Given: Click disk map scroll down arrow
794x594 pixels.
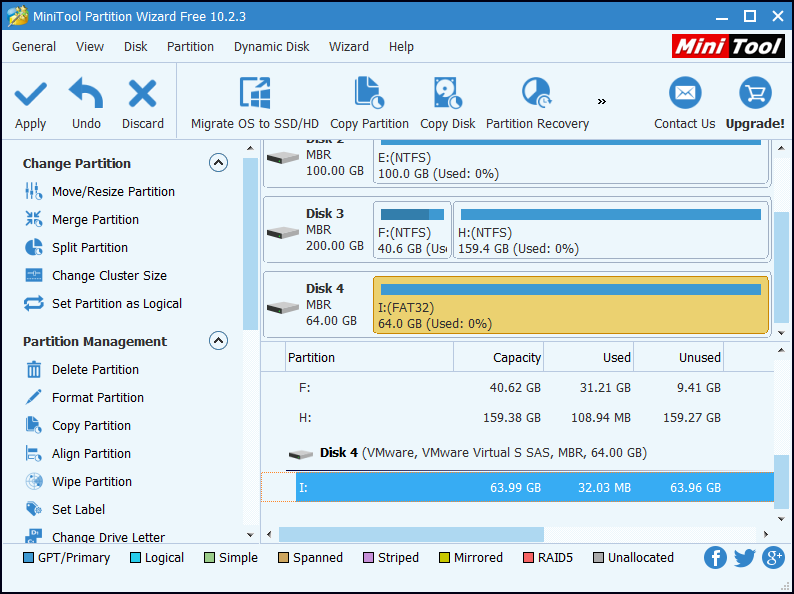Looking at the screenshot, I should (x=781, y=333).
